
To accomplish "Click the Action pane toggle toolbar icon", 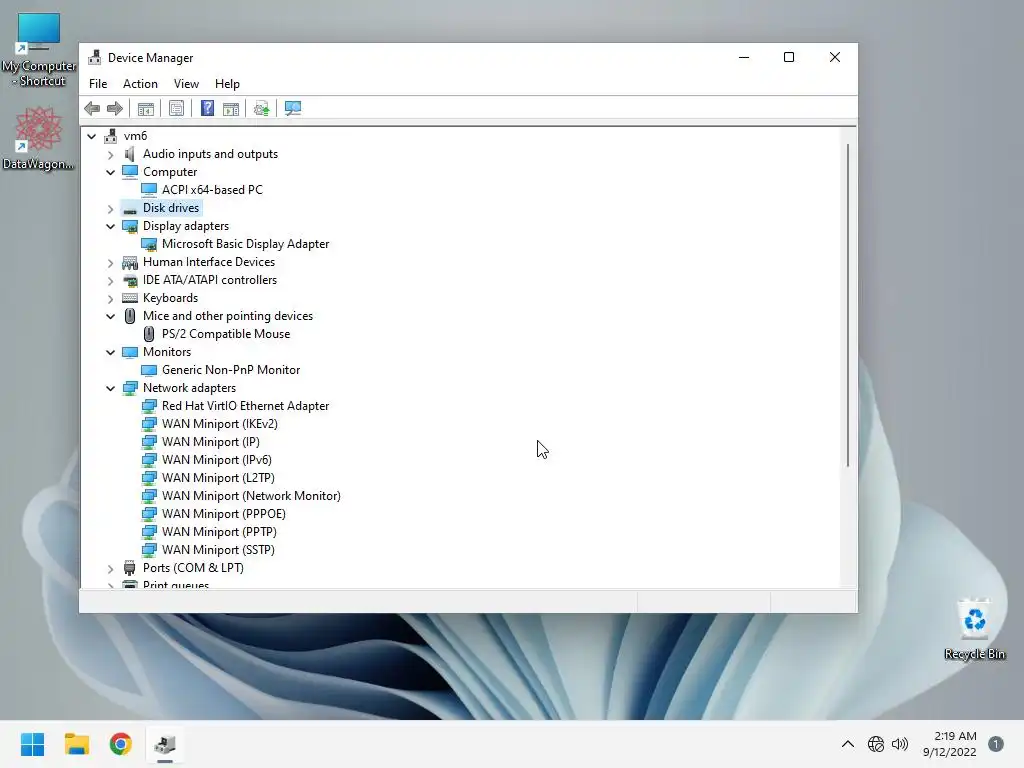I will [231, 108].
